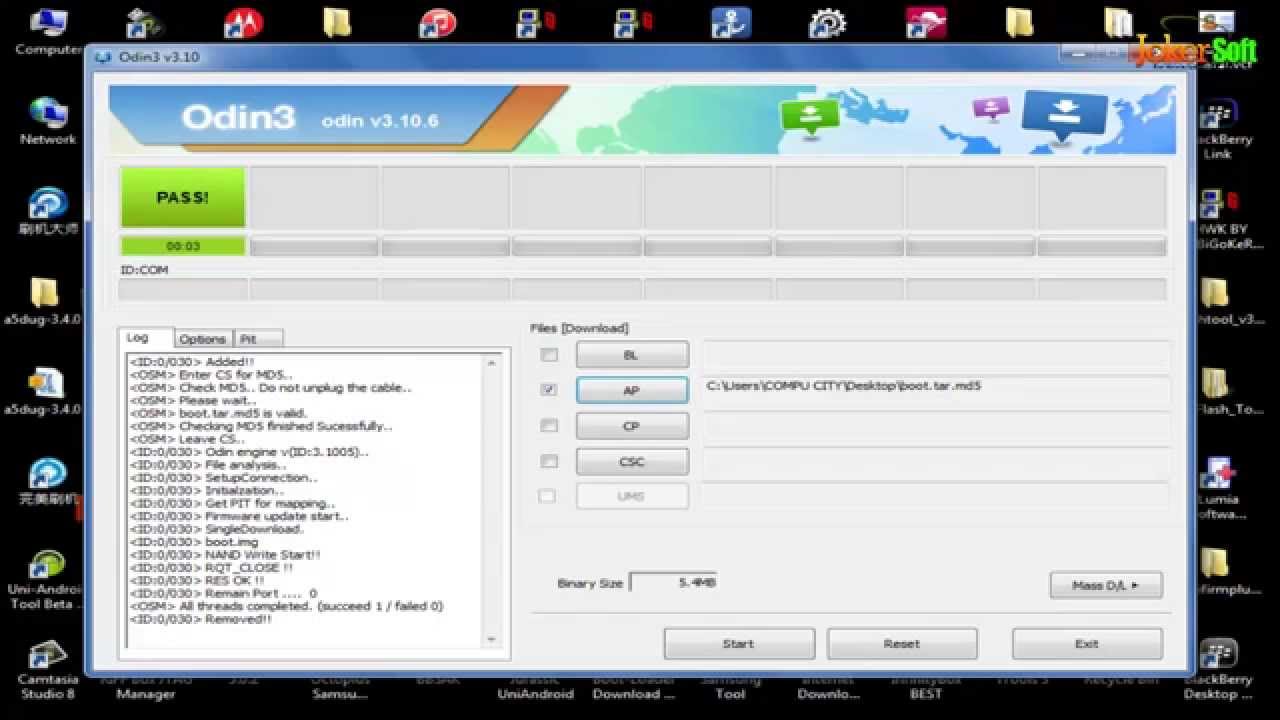Click the greyed UMS button
This screenshot has width=1280, height=720.
(632, 496)
